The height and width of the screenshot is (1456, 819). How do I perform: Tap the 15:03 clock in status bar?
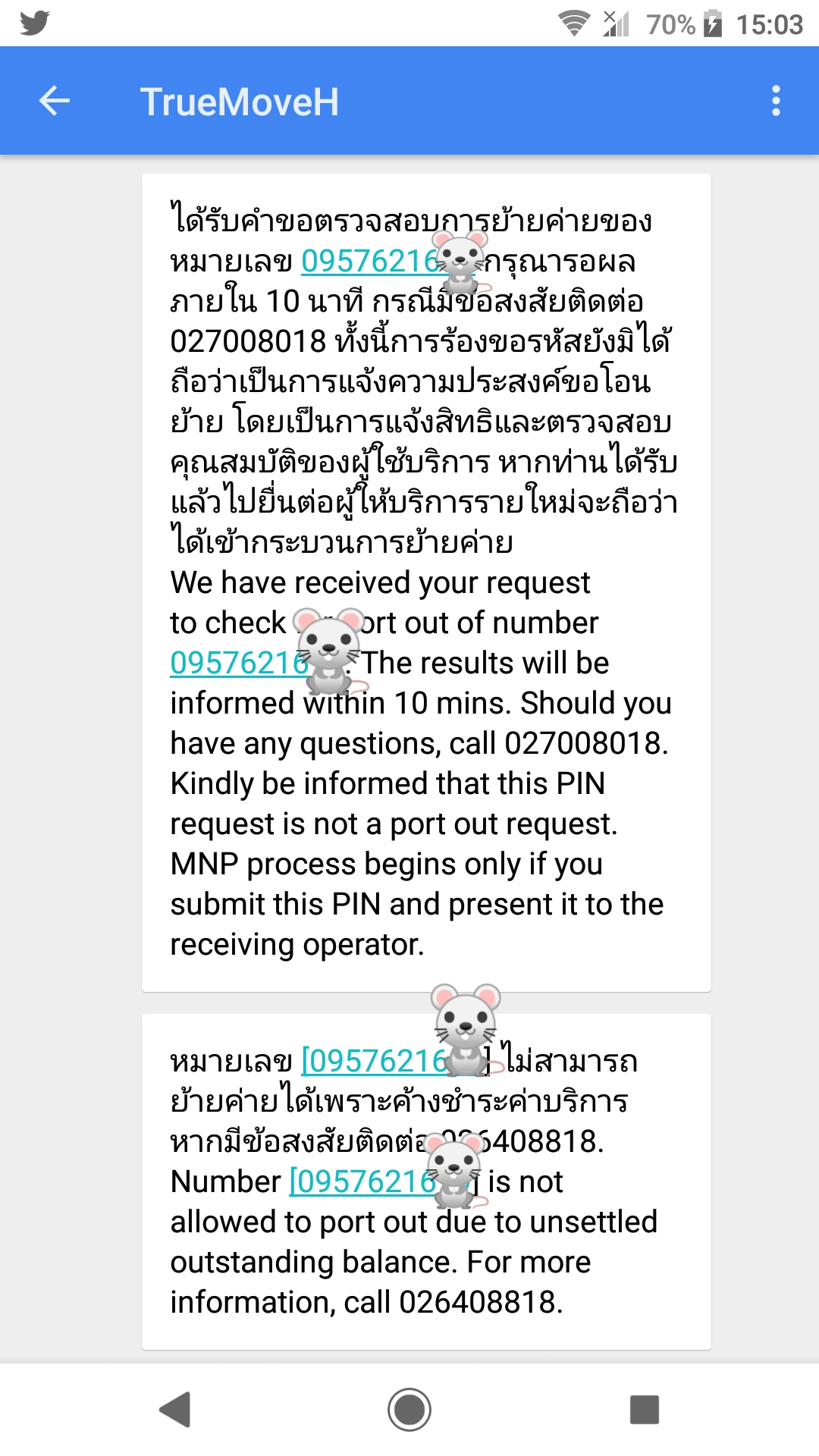(x=769, y=25)
